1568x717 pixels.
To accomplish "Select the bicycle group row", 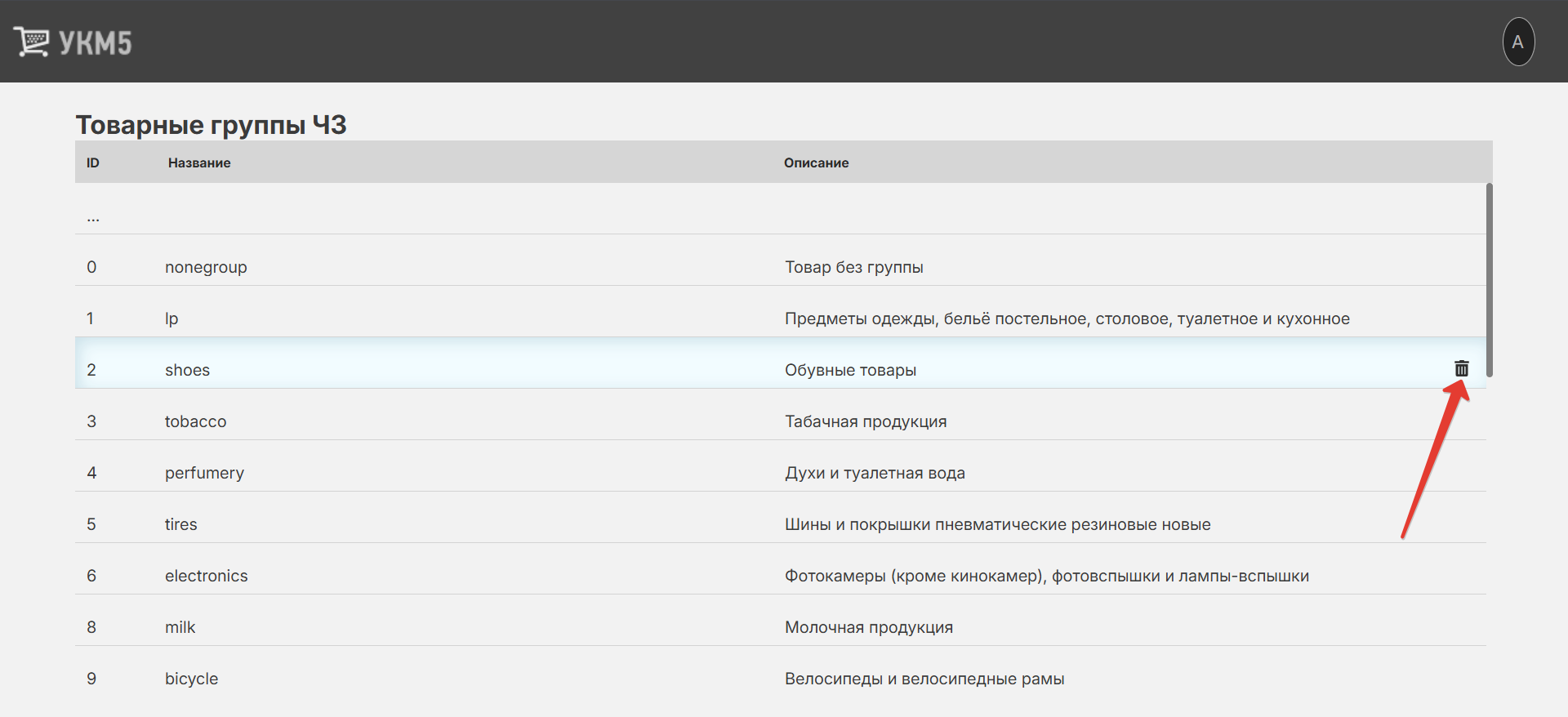I will [191, 679].
